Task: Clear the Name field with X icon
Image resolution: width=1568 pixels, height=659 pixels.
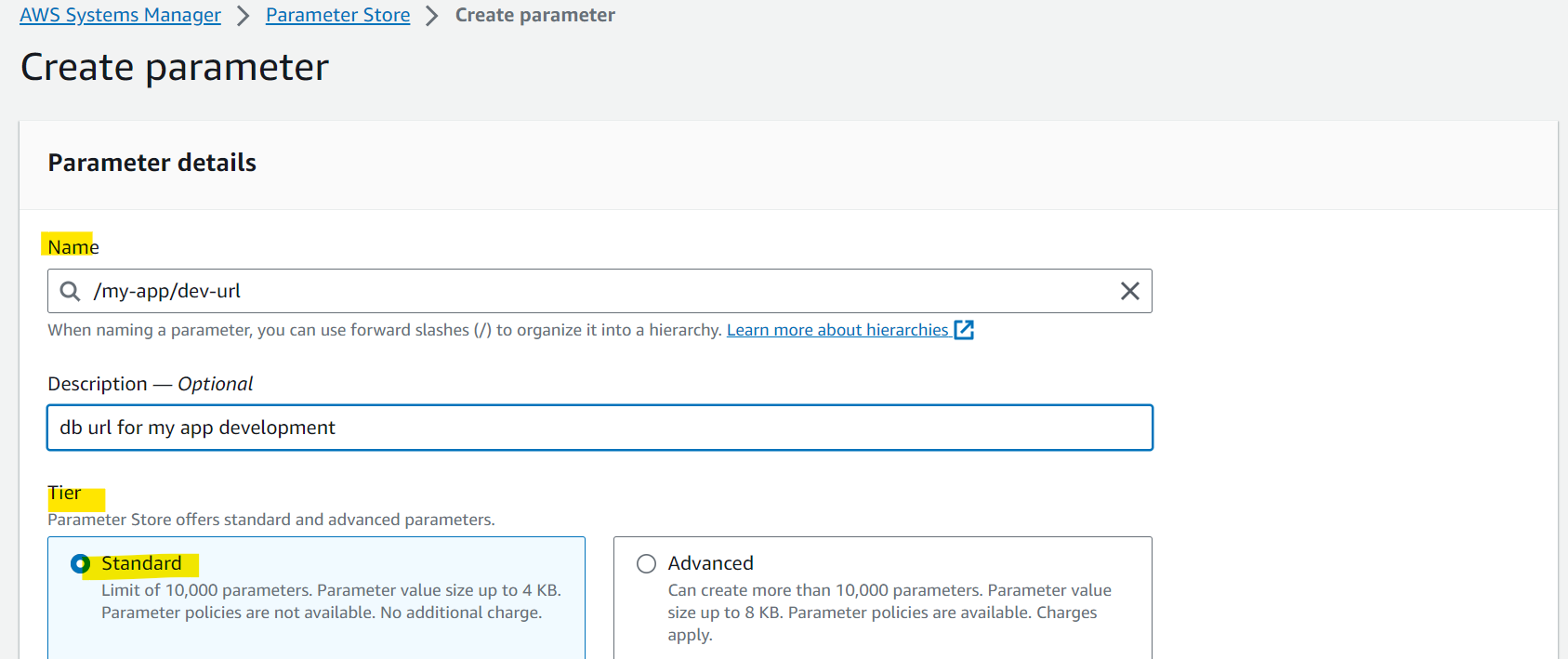Action: point(1129,291)
